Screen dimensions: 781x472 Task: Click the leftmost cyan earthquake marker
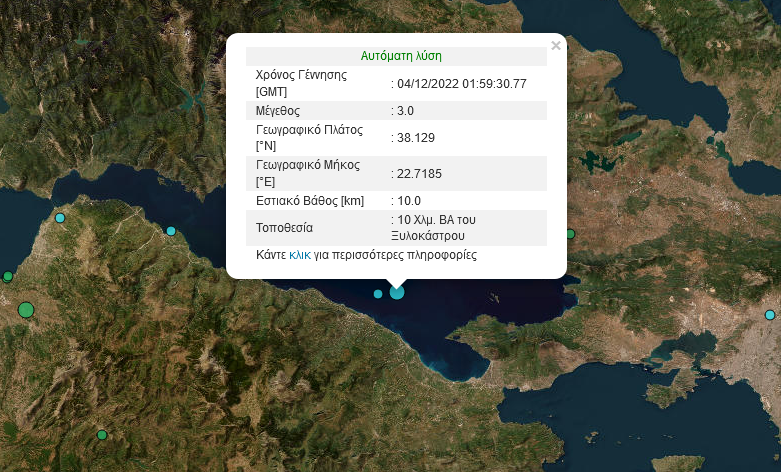point(60,218)
